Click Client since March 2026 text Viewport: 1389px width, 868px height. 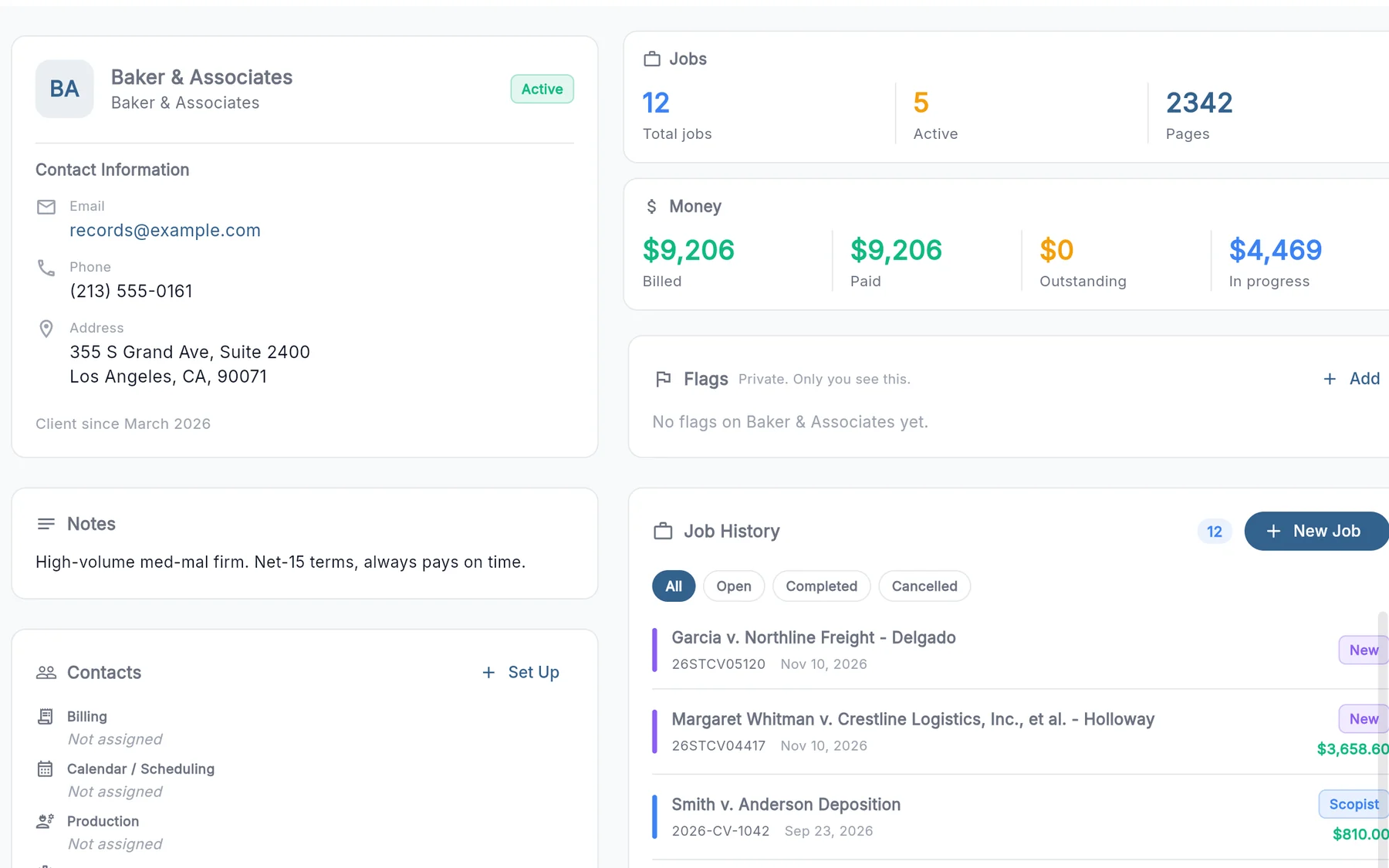tap(123, 424)
